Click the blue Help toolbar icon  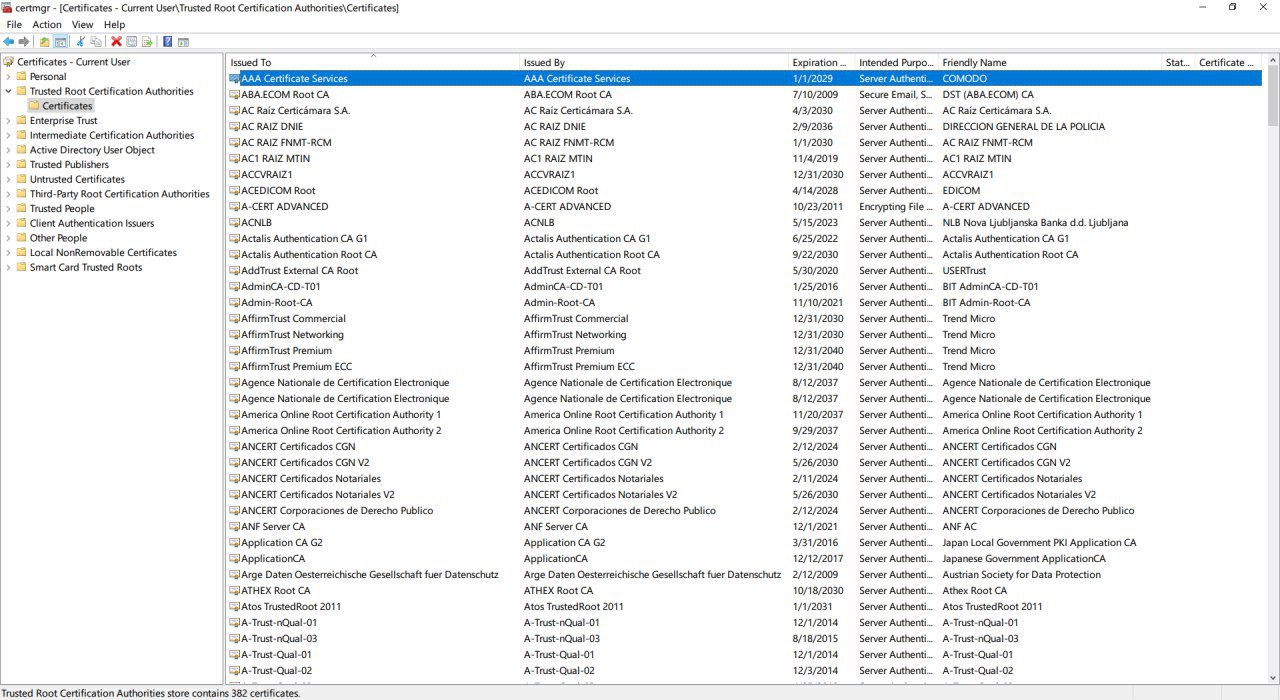tap(168, 42)
